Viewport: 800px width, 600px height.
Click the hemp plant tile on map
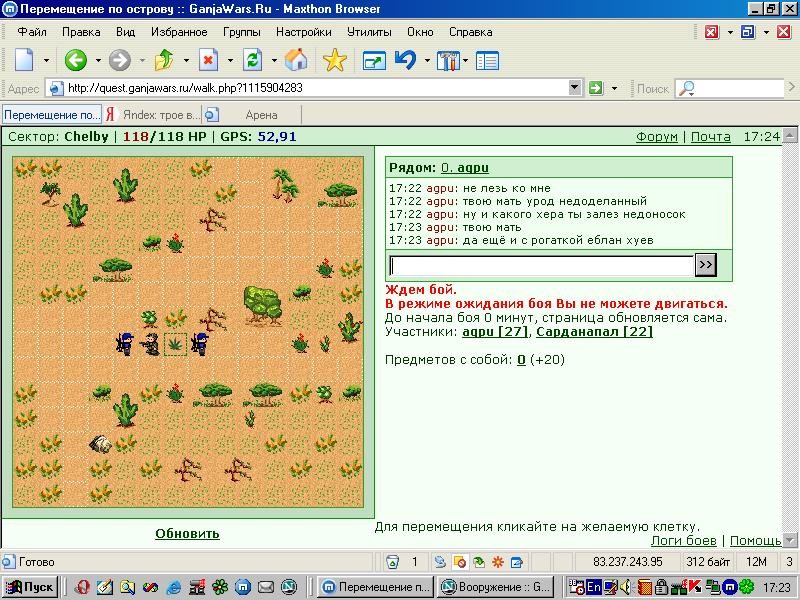[175, 343]
